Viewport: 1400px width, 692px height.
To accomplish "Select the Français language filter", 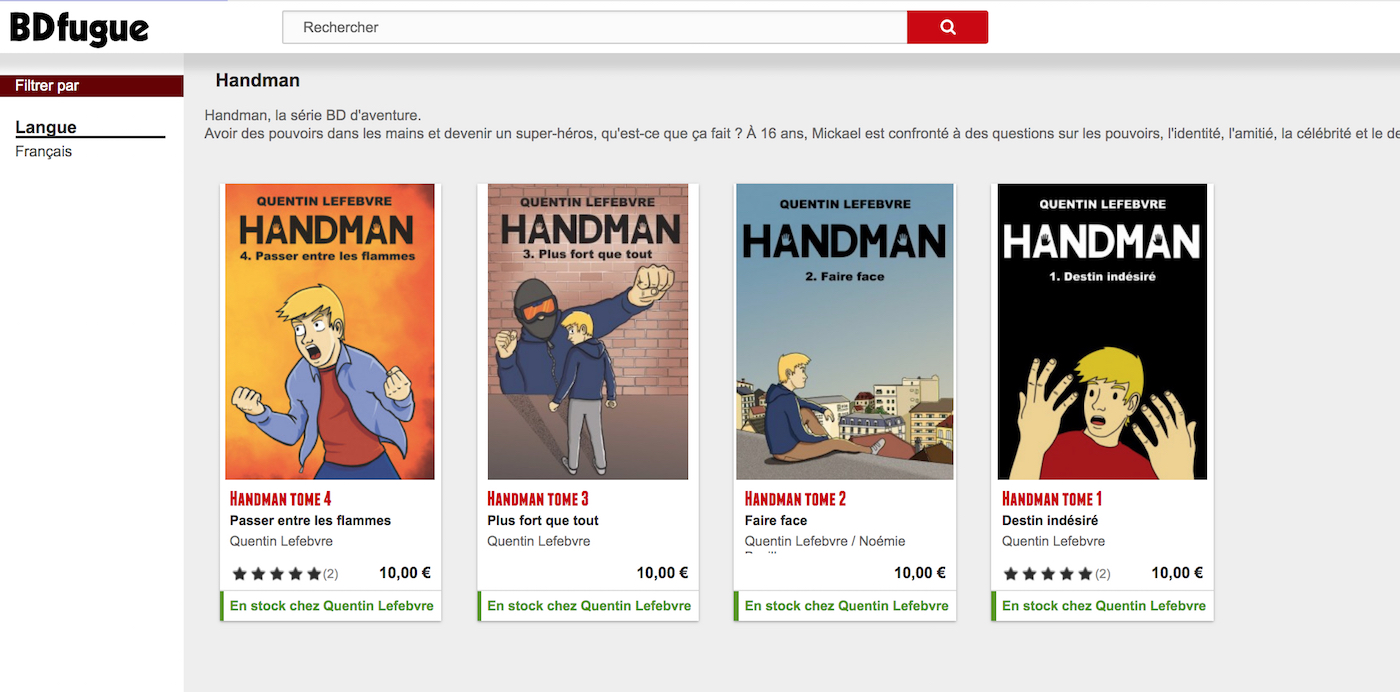I will pyautogui.click(x=44, y=152).
